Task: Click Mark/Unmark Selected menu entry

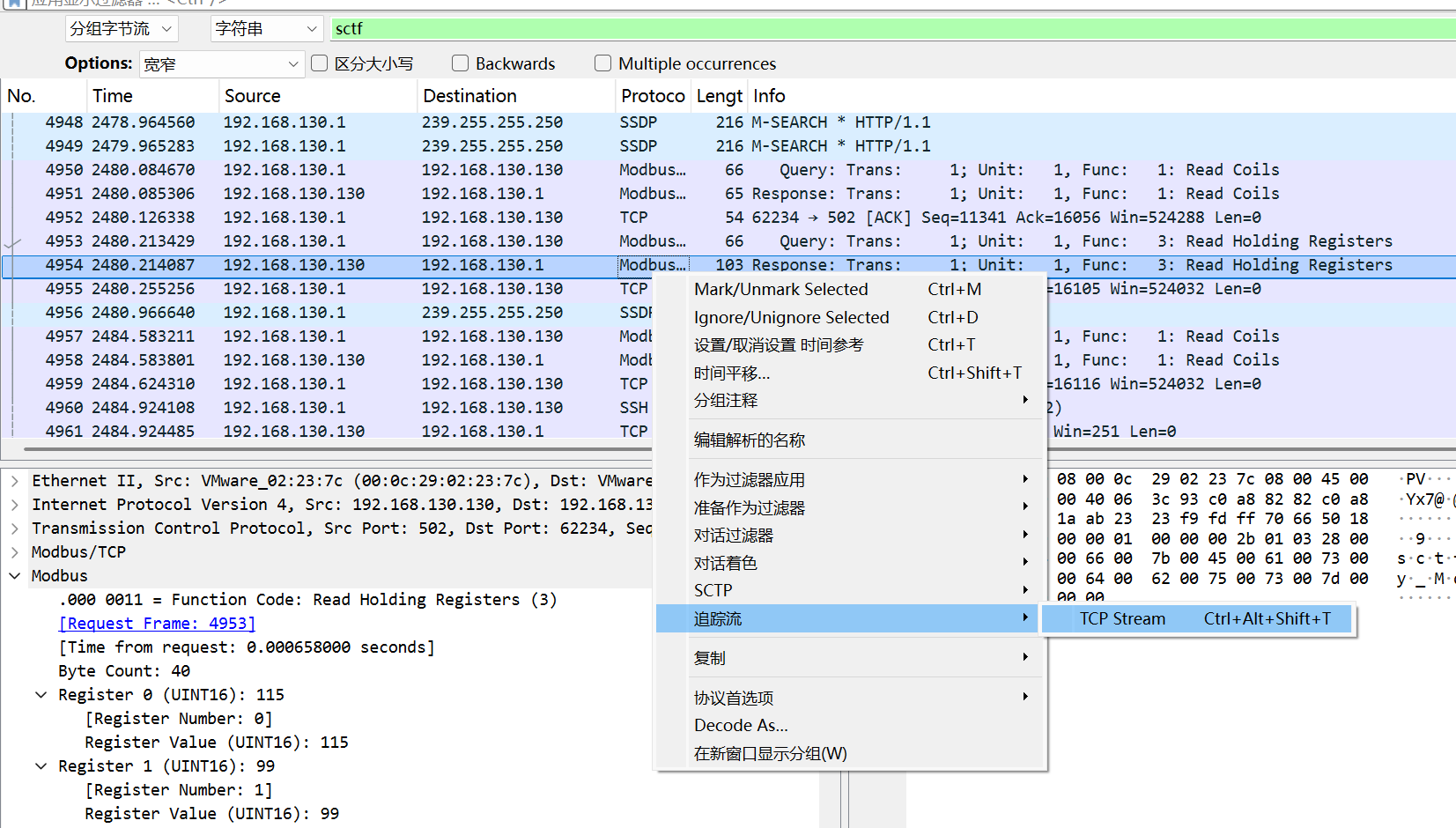Action: pos(781,289)
